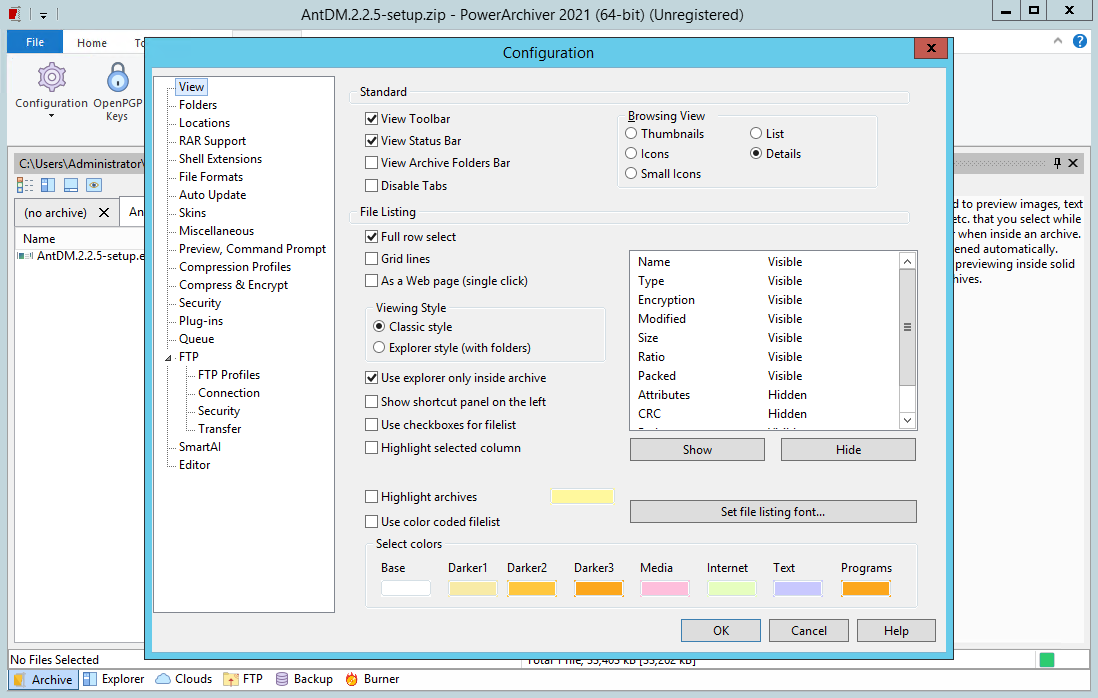This screenshot has height=698, width=1098.
Task: Click the list view mode icon in main window
Action: 25,185
